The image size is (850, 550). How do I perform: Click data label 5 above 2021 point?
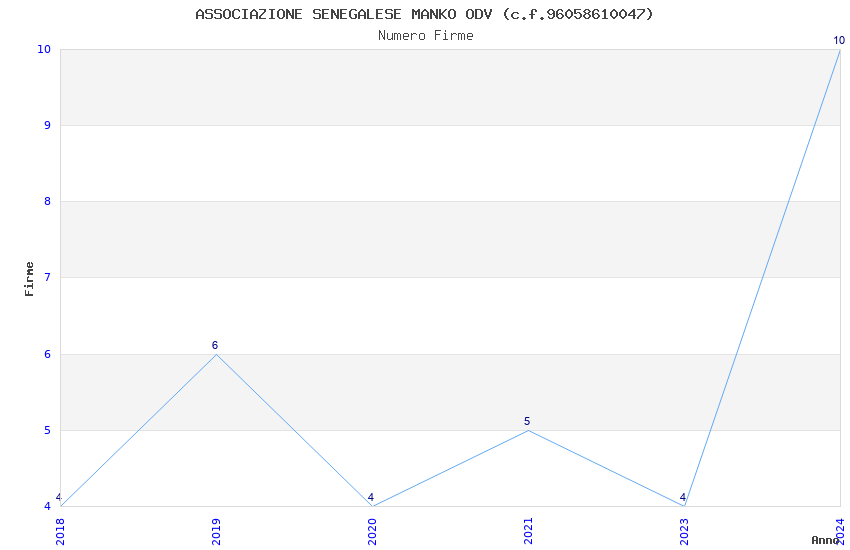[x=527, y=421]
